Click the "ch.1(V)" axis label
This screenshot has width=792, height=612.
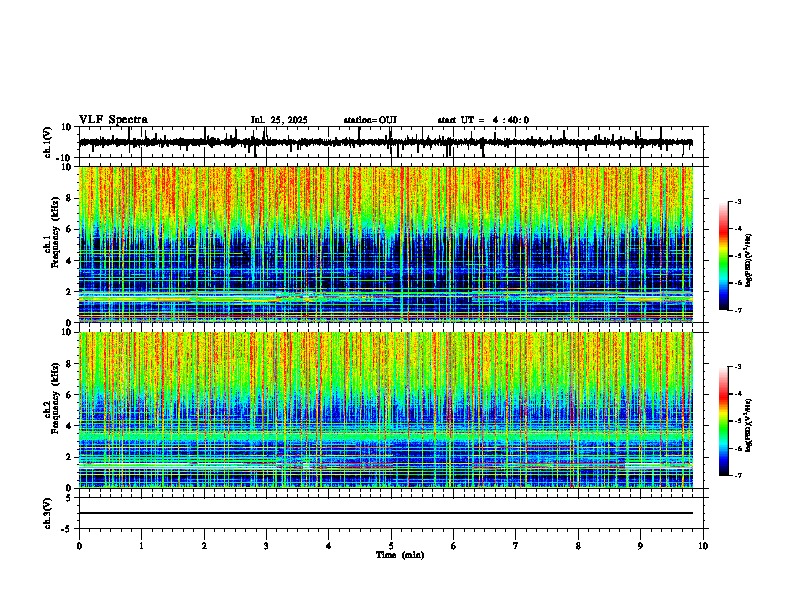(48, 142)
